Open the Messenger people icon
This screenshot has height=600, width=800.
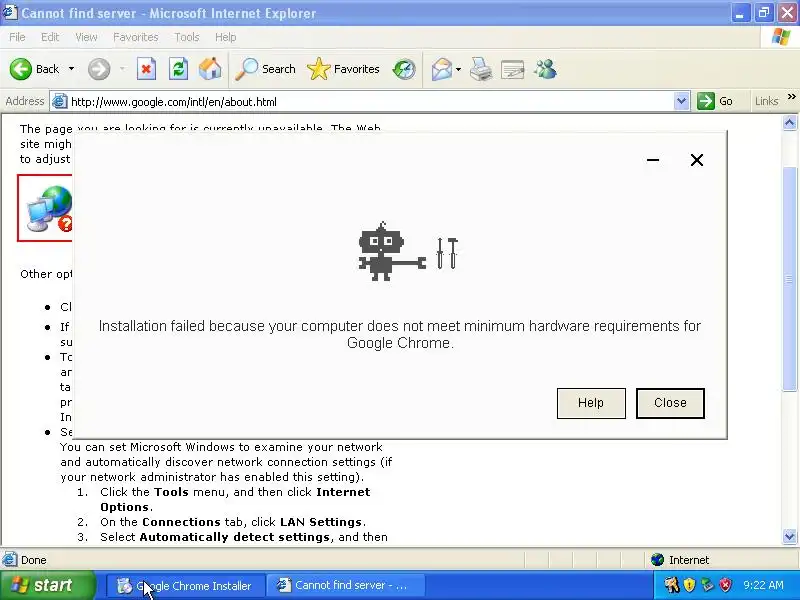(545, 69)
